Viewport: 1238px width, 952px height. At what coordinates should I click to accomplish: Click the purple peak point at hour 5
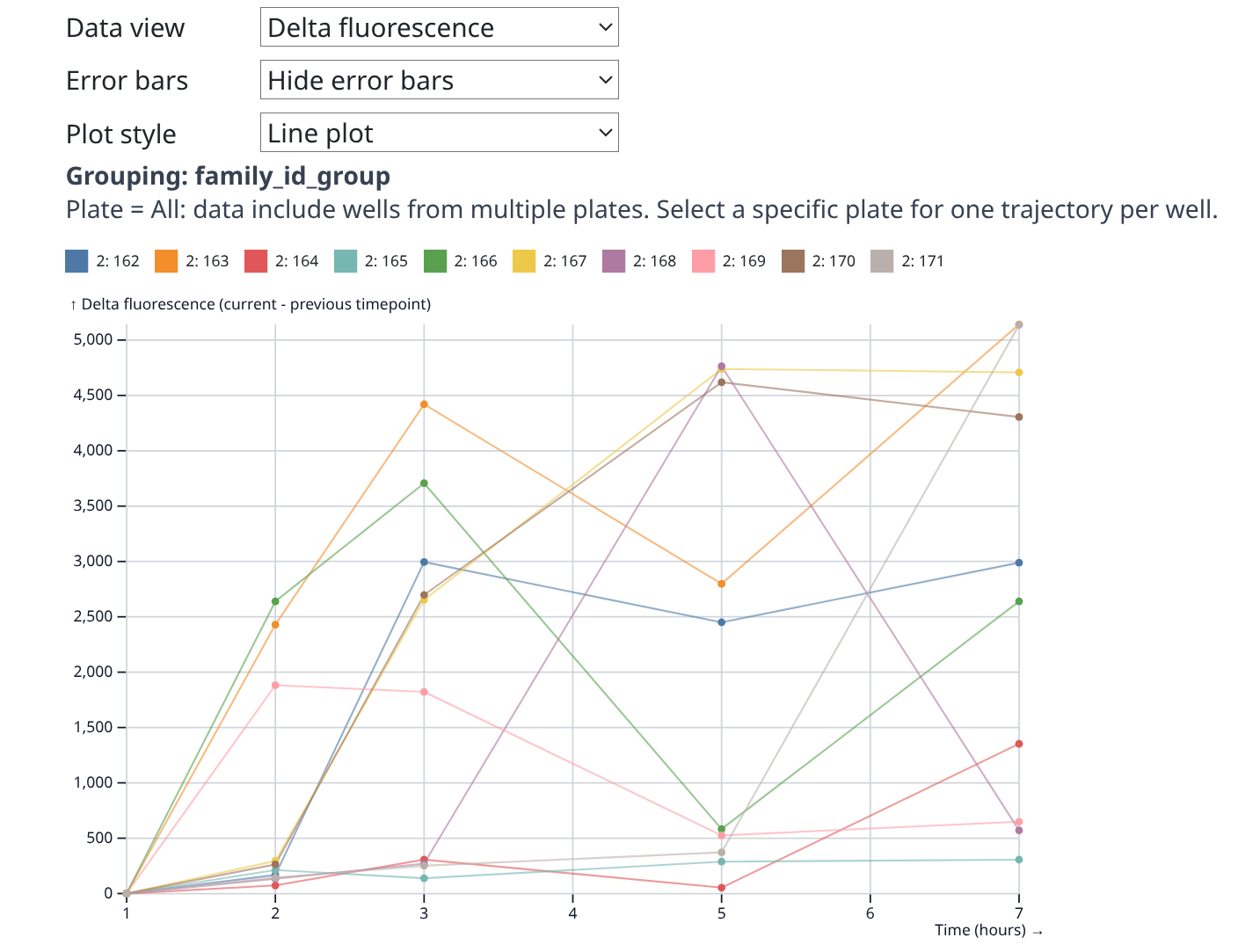[722, 367]
